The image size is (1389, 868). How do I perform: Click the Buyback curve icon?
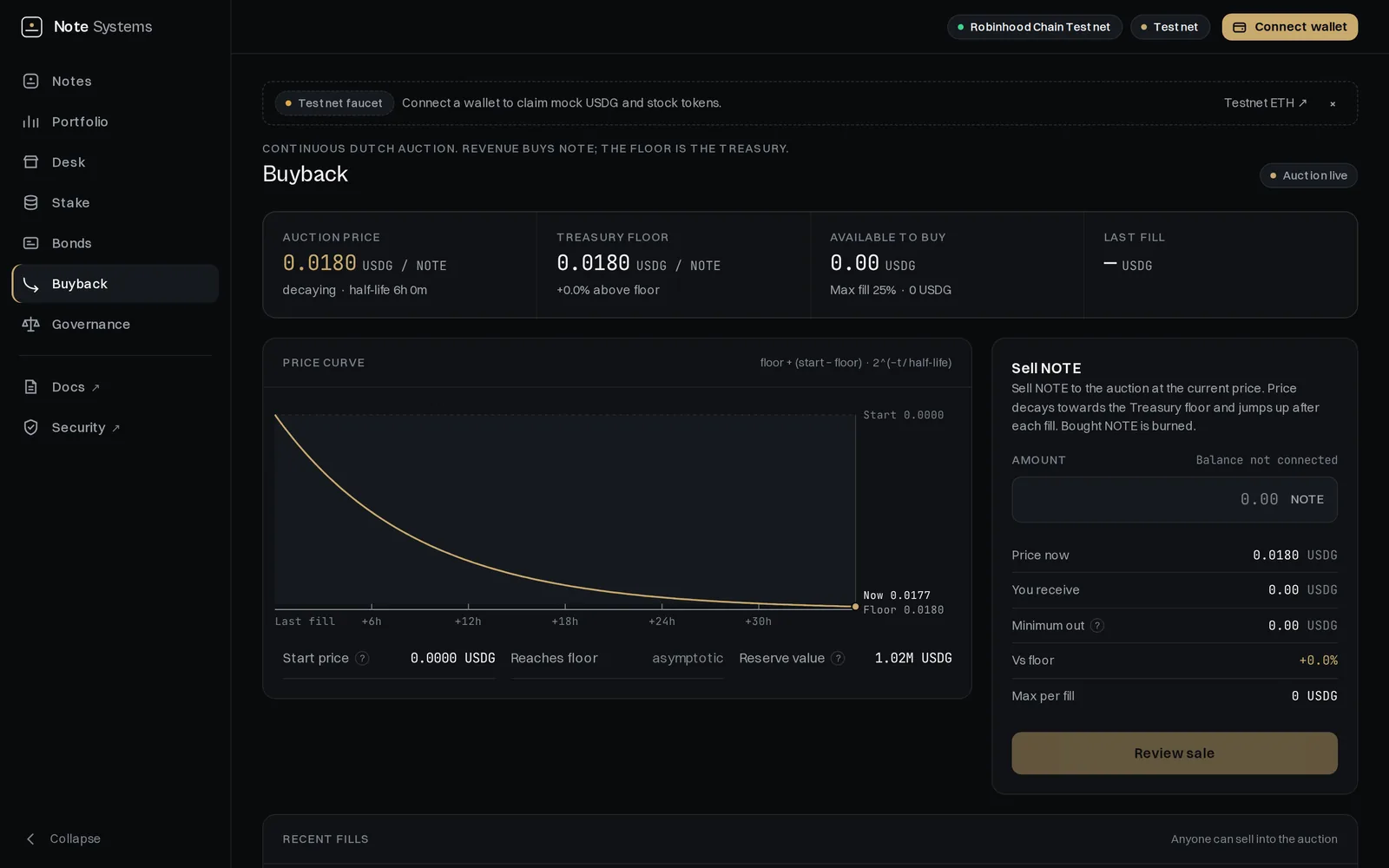click(x=30, y=284)
